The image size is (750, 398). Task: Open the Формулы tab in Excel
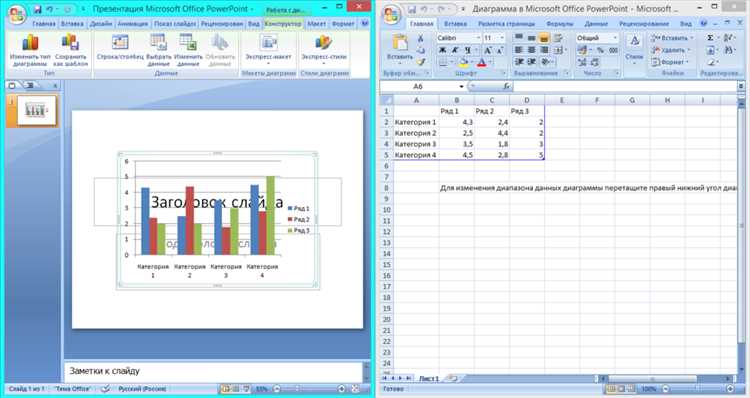(559, 23)
